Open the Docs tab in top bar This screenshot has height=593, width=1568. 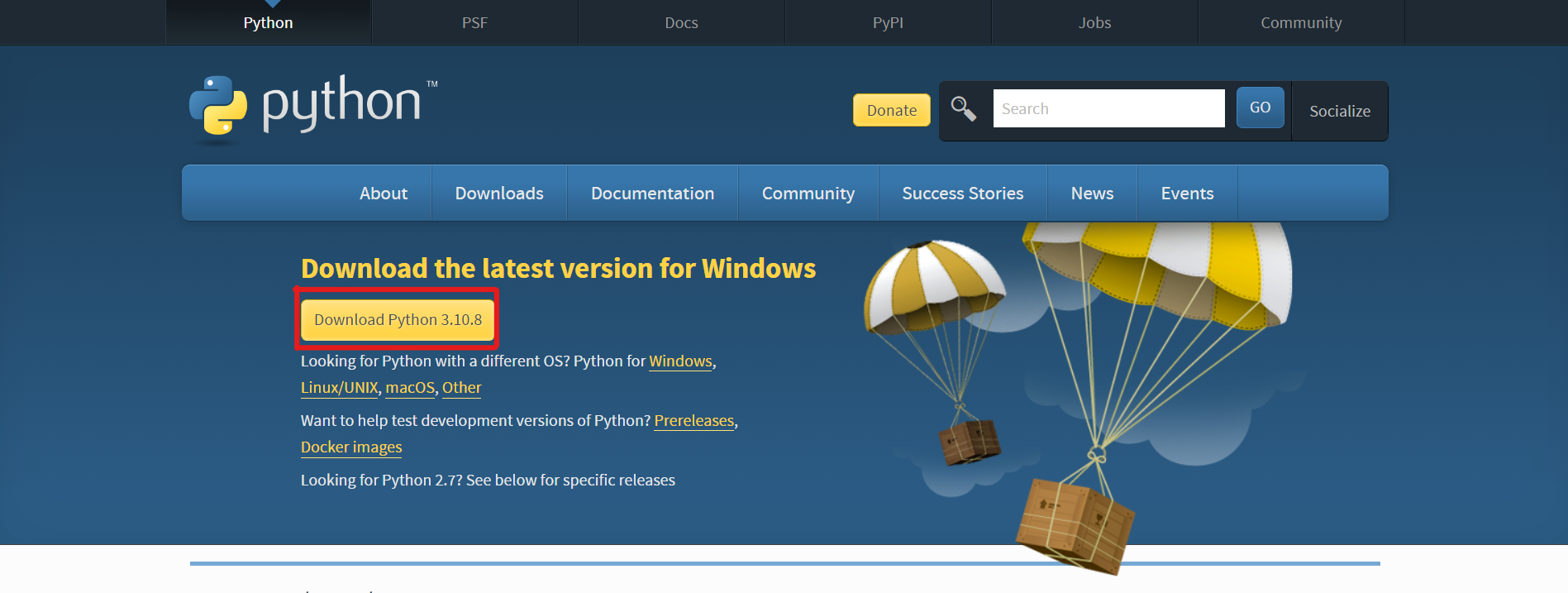coord(682,22)
